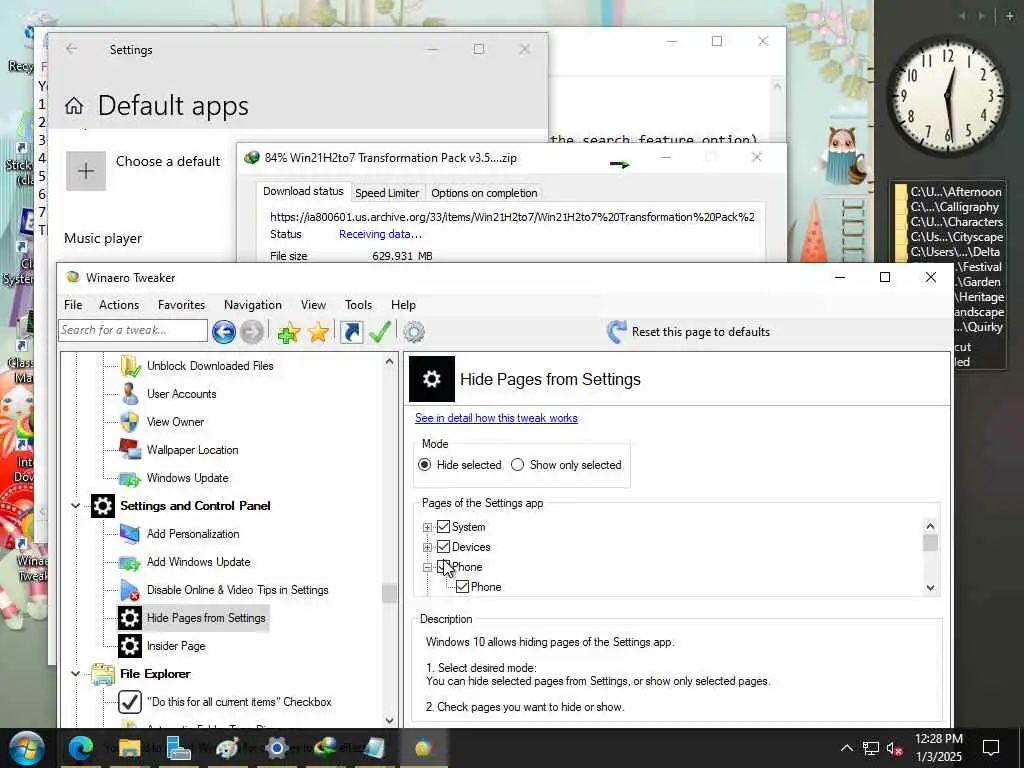
Task: Collapse the Phone node in Settings pages
Action: tap(428, 568)
